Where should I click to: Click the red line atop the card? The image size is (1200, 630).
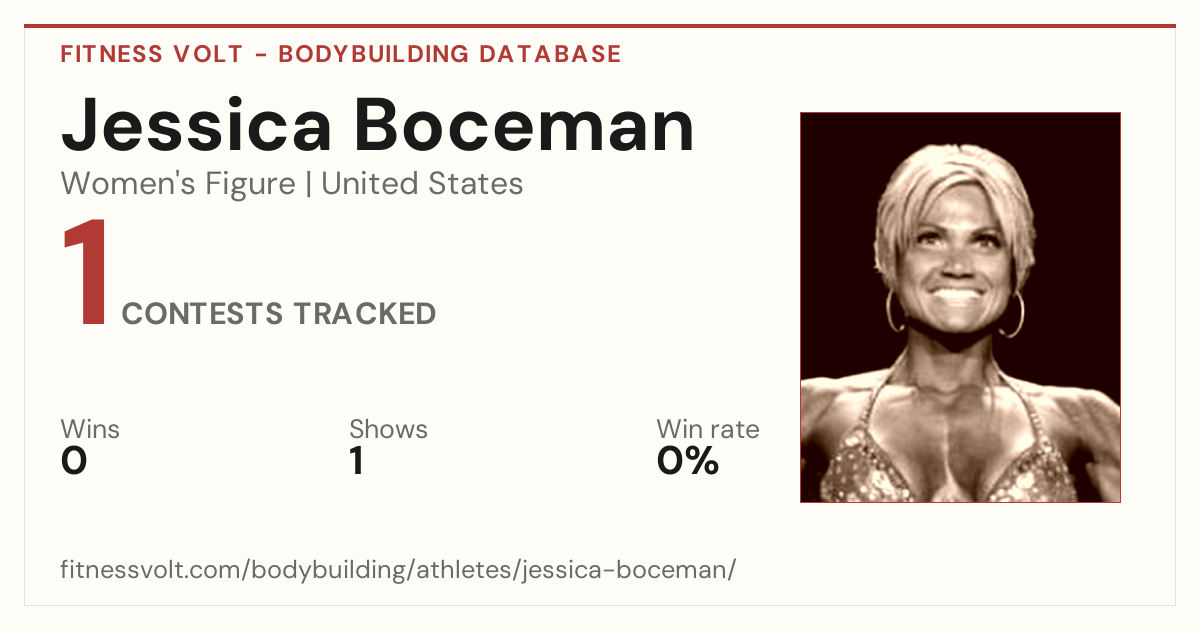(x=600, y=26)
